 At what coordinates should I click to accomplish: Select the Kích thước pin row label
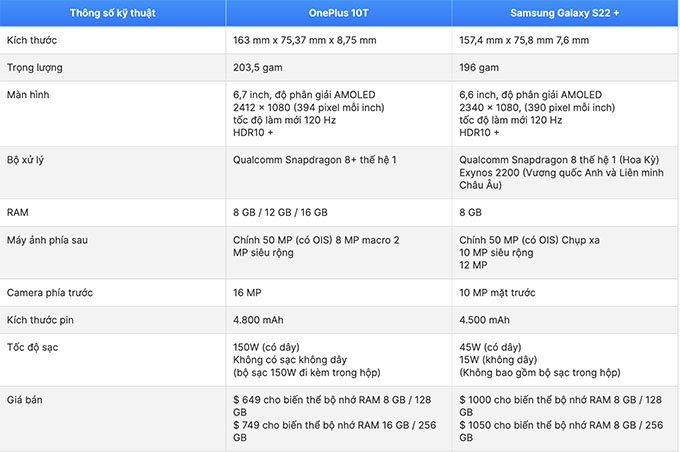tap(40, 320)
